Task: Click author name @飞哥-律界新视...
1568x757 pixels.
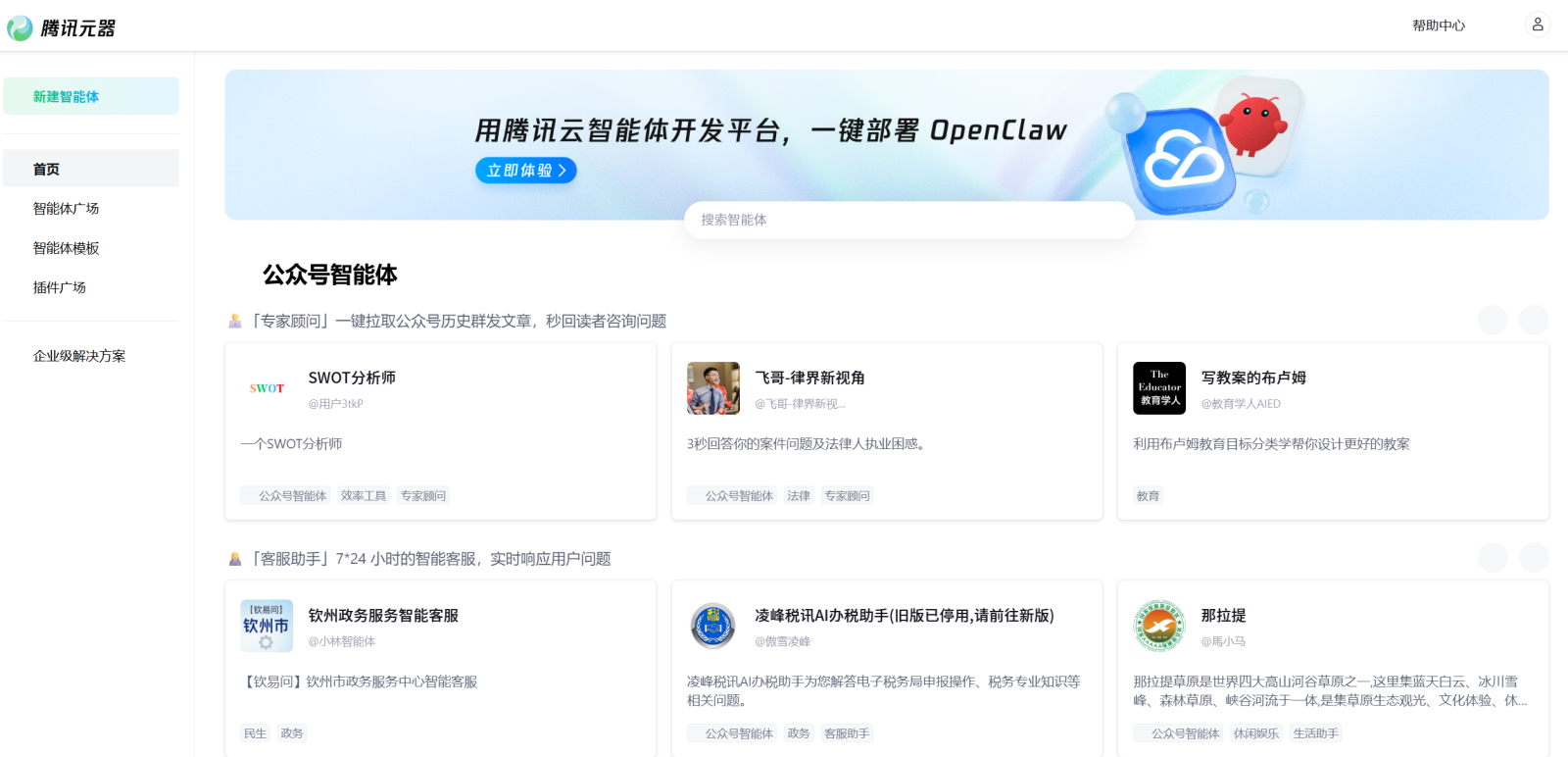Action: click(800, 404)
